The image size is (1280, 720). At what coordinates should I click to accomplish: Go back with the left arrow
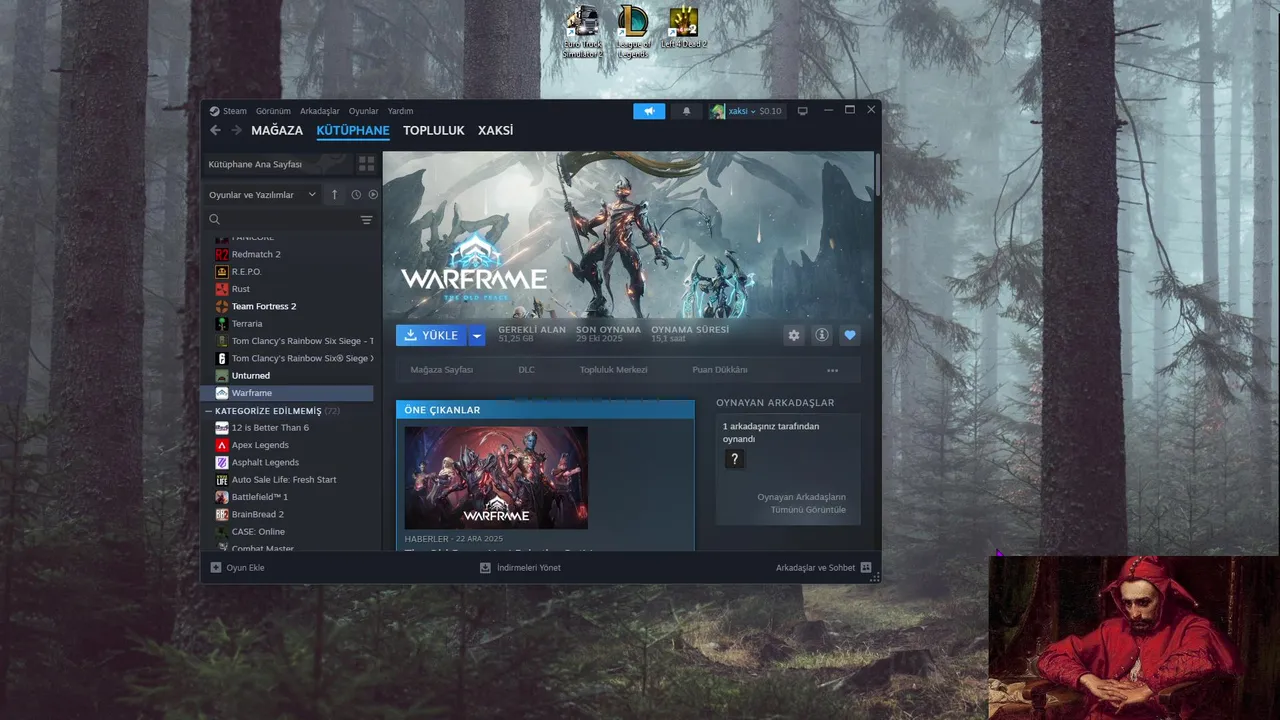pyautogui.click(x=215, y=130)
